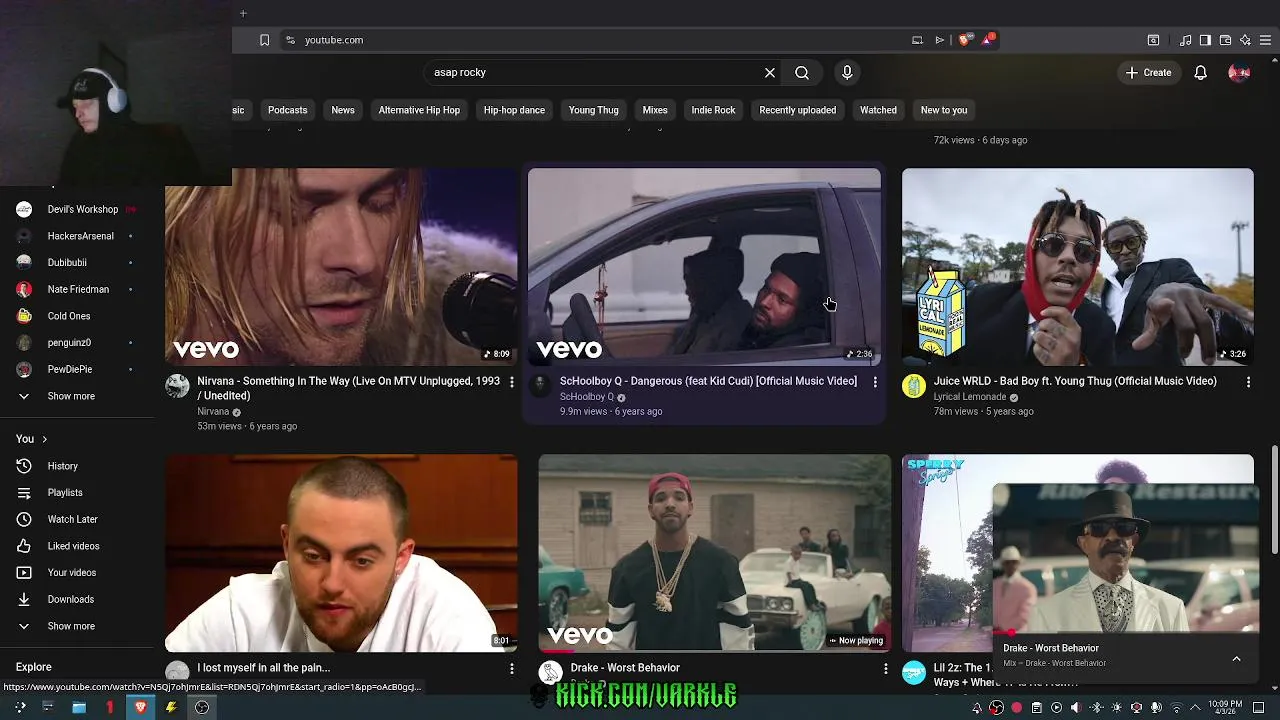Screen dimensions: 1280x720
Task: Select the Mixes filter chip
Action: point(655,110)
